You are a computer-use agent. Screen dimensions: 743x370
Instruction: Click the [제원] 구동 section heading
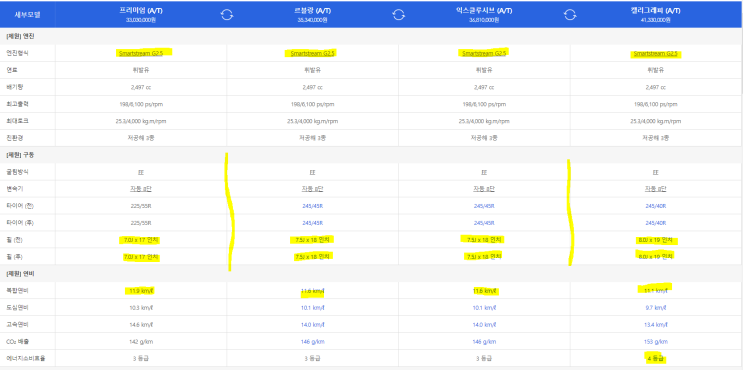(19, 155)
